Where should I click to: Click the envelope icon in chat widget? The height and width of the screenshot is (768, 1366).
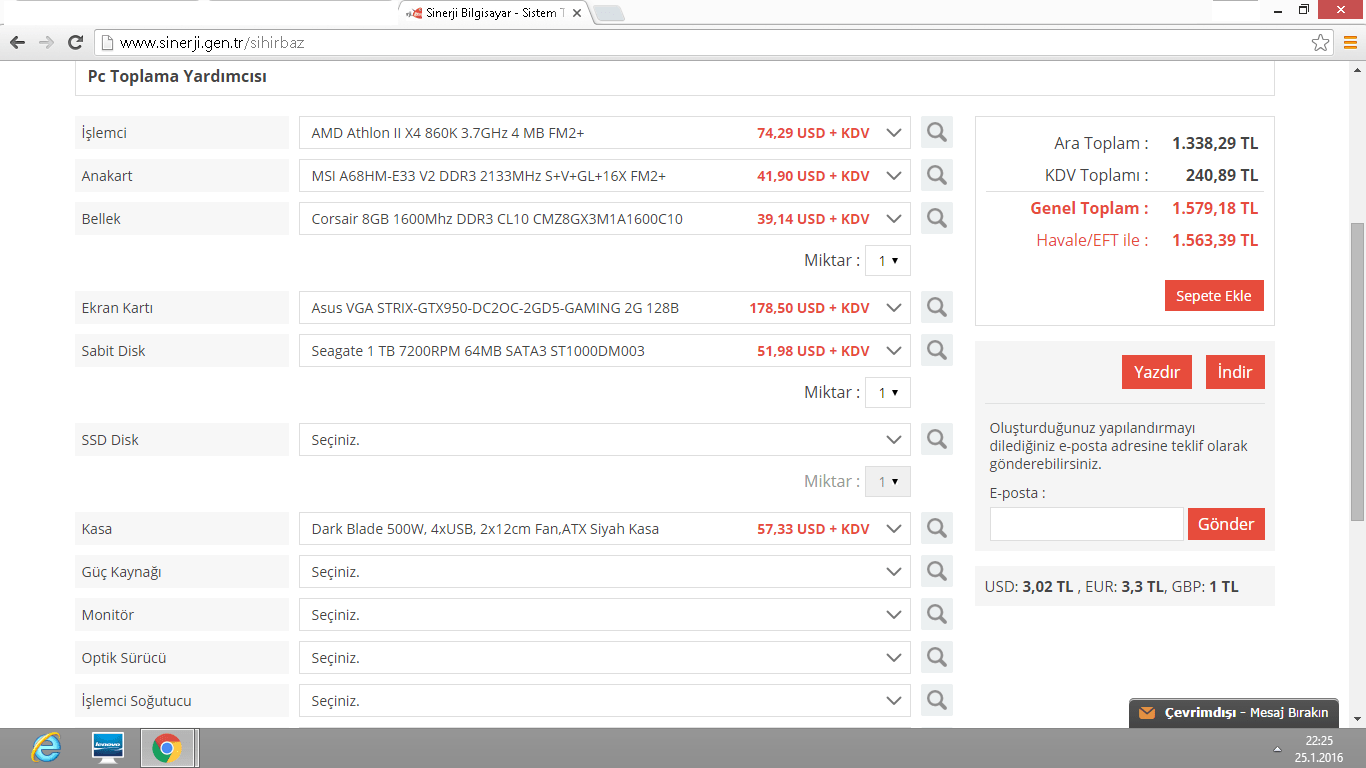click(x=1146, y=713)
